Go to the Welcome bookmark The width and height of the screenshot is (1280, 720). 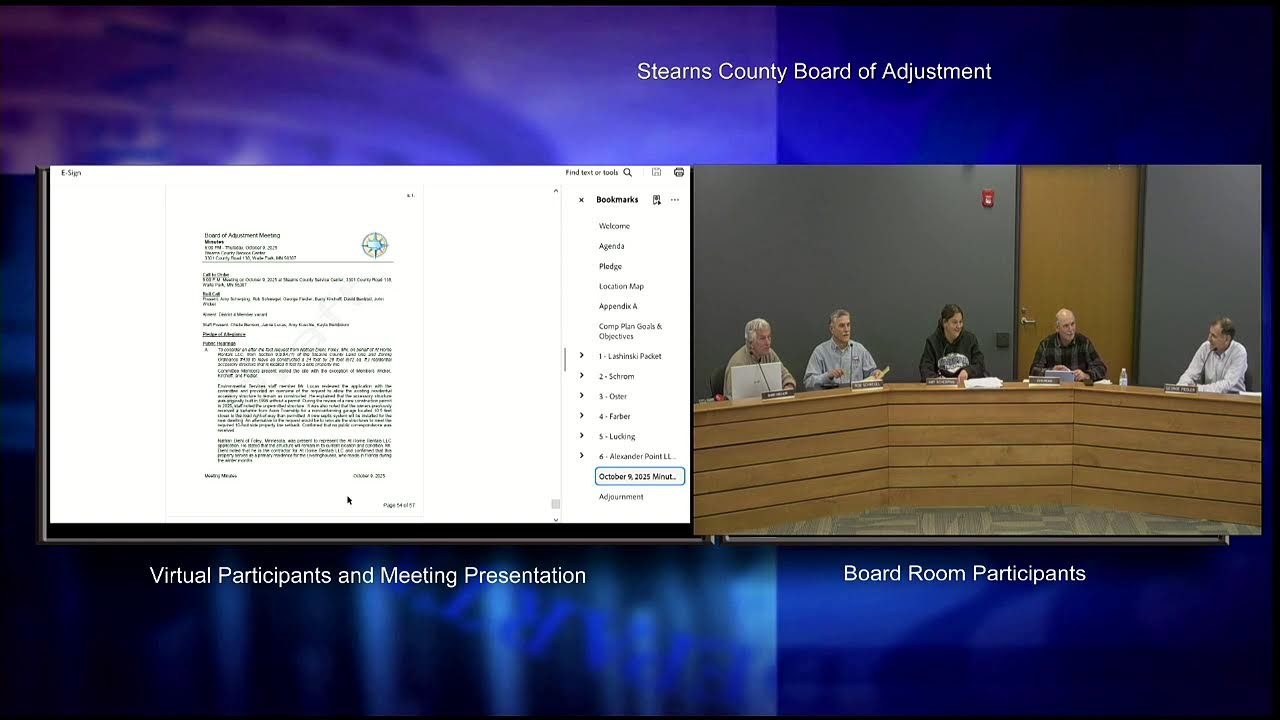pos(614,226)
